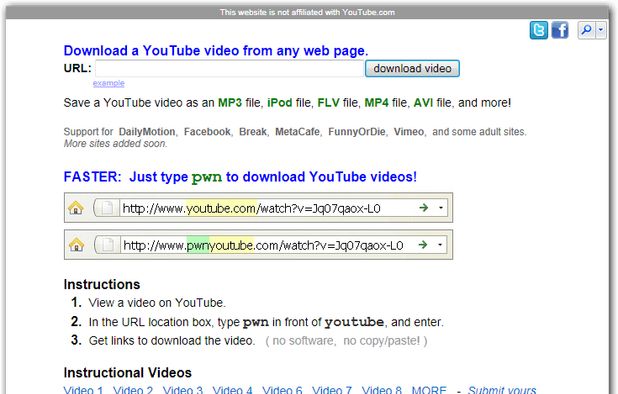Click 'More sites added soon' text
The height and width of the screenshot is (394, 618).
click(x=115, y=143)
